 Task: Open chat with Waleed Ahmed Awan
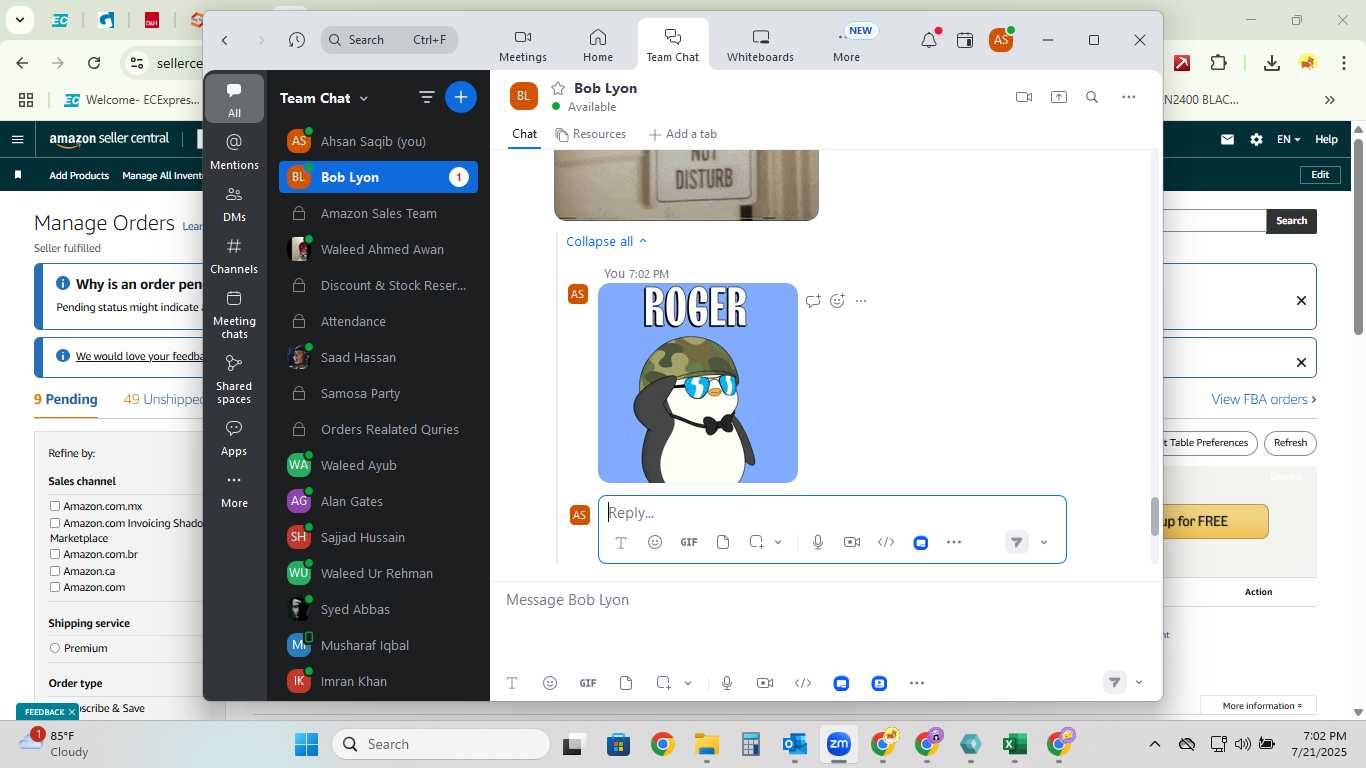378,249
